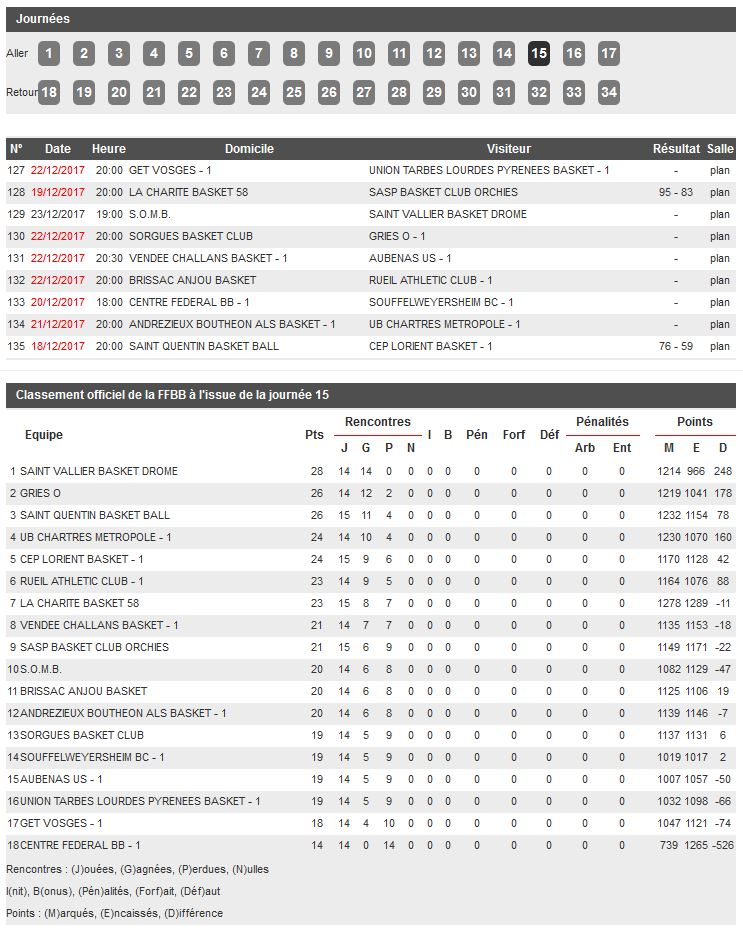This screenshot has height=932, width=743.
Task: Click CEP LORIENT BASKET - 1 visitor team
Action: [430, 347]
